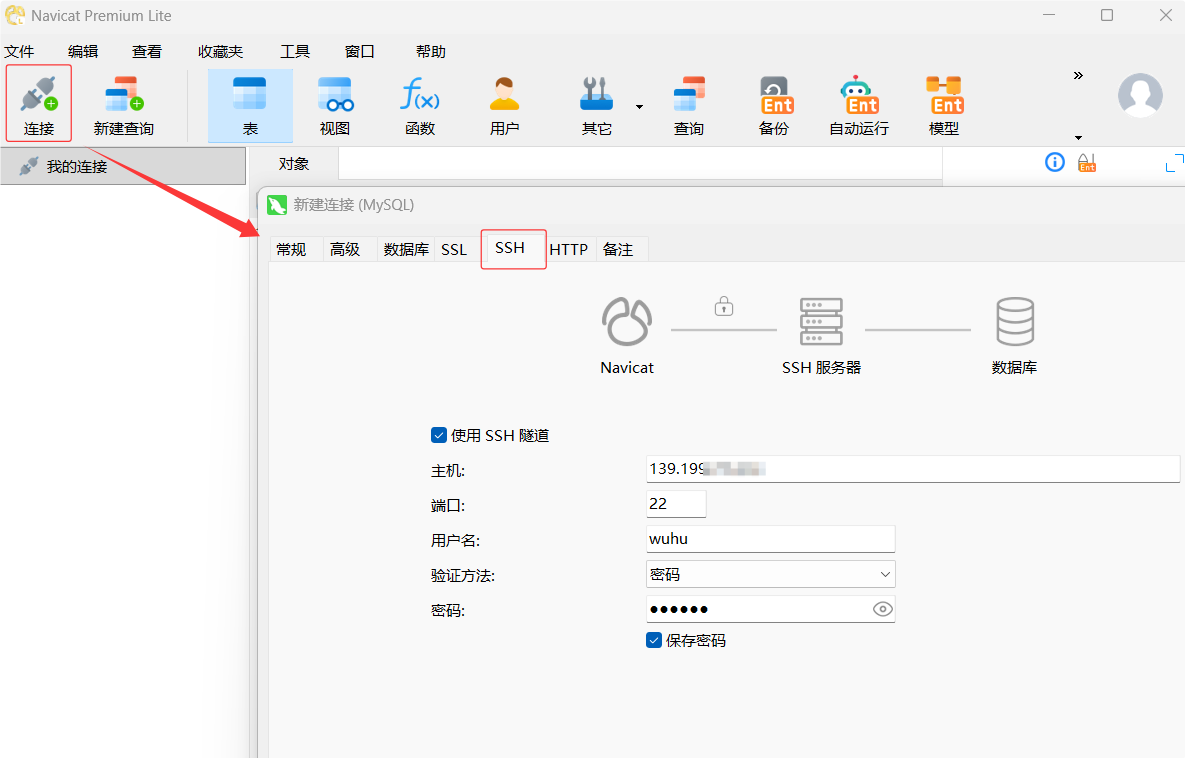Click the 验证方法: label text
1185x758 pixels.
pos(463,576)
